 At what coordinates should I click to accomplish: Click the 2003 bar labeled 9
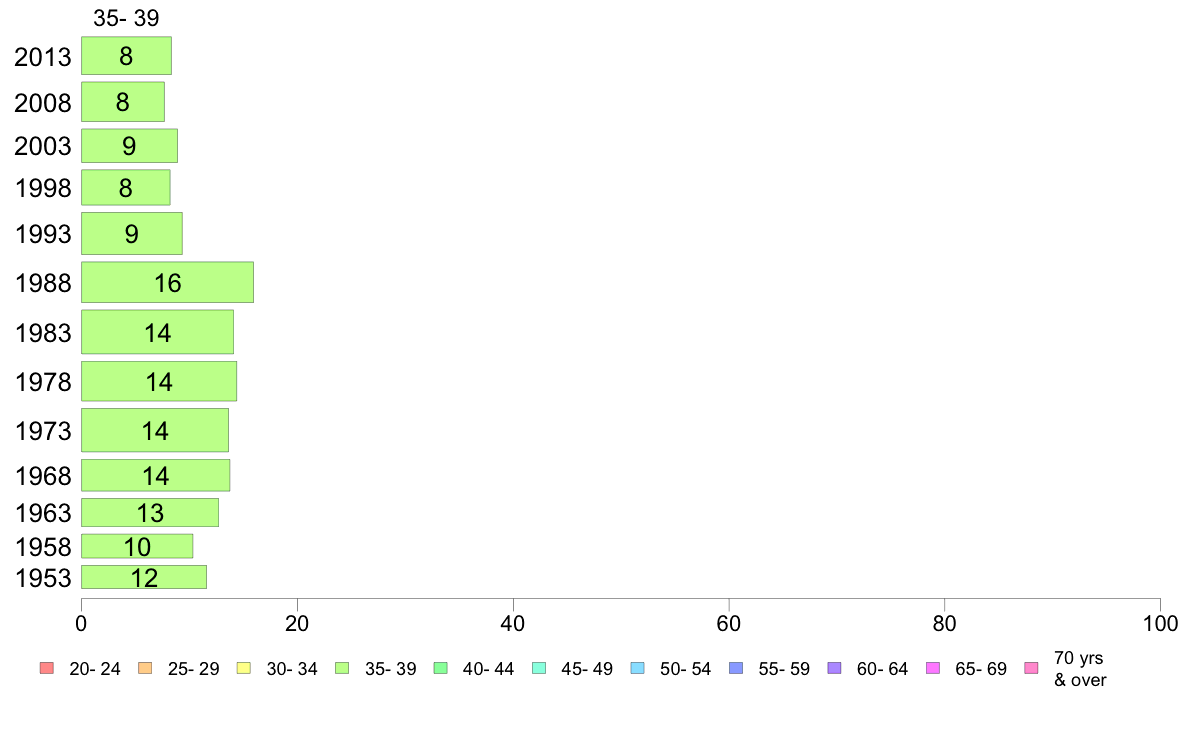[x=130, y=146]
